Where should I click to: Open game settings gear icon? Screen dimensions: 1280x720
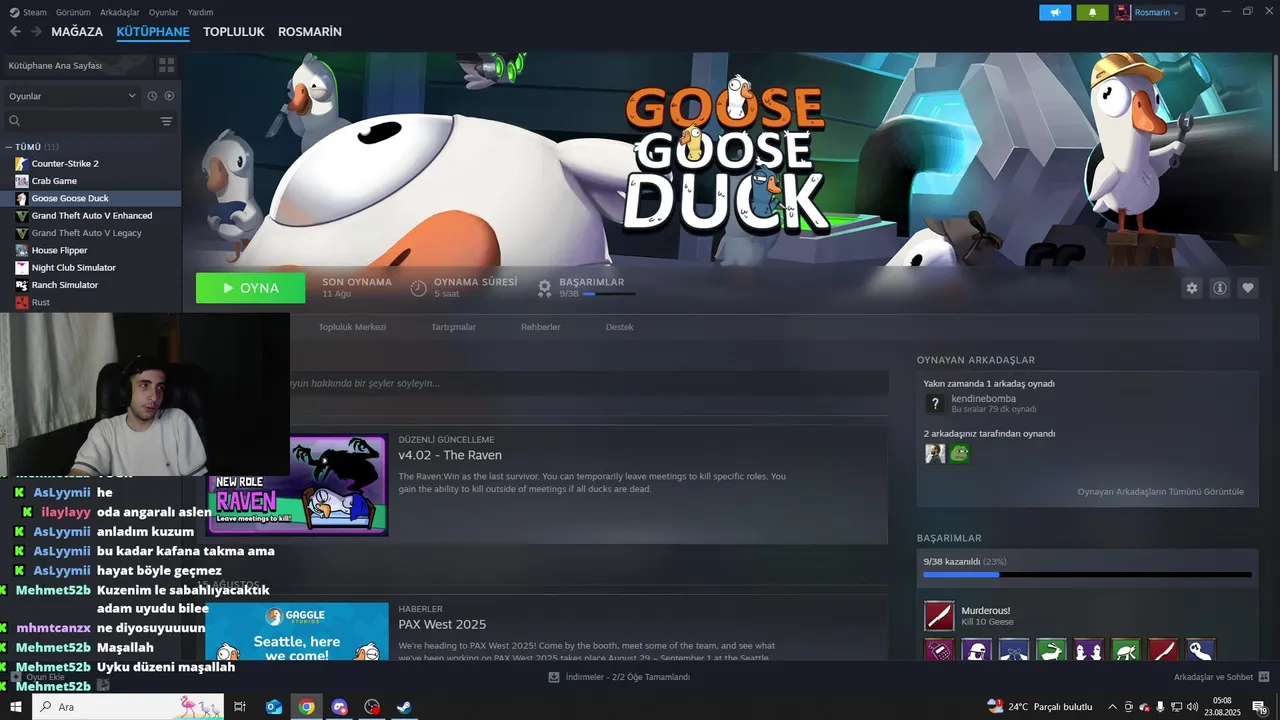pyautogui.click(x=1191, y=288)
